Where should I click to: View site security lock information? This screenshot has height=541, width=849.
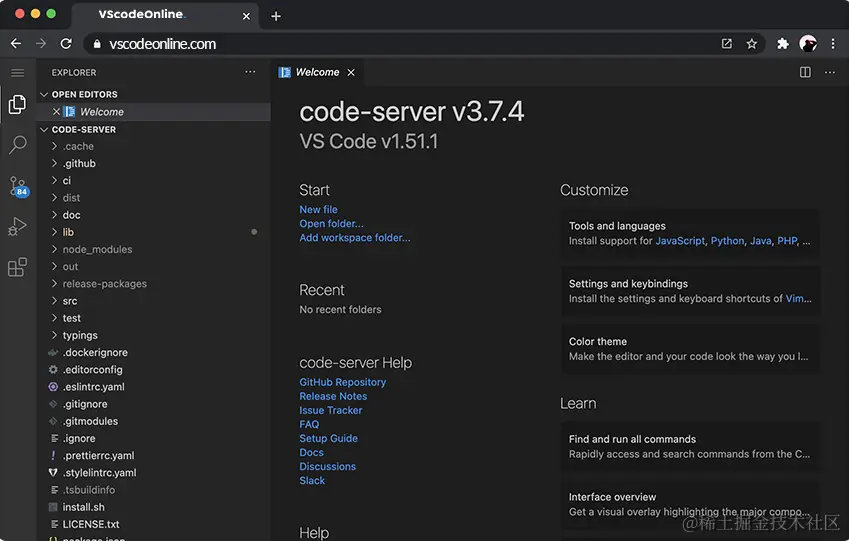pyautogui.click(x=97, y=44)
